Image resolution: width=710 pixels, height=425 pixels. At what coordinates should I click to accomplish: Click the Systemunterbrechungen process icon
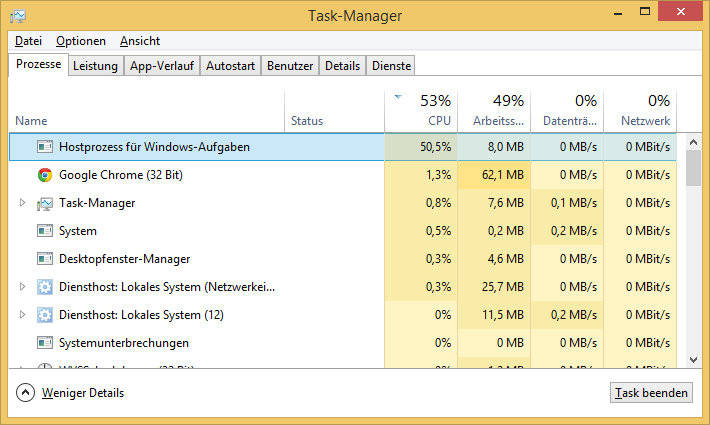(45, 343)
